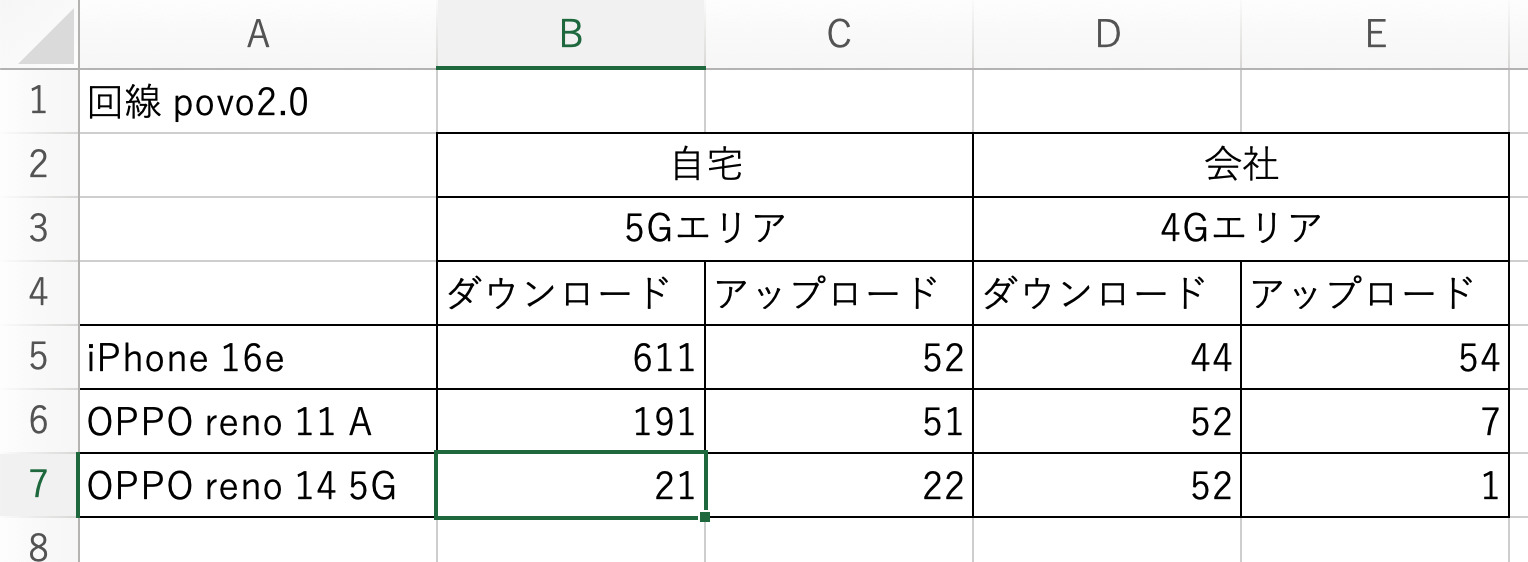
Task: Select the 4Gエリア cell
Action: [1240, 229]
